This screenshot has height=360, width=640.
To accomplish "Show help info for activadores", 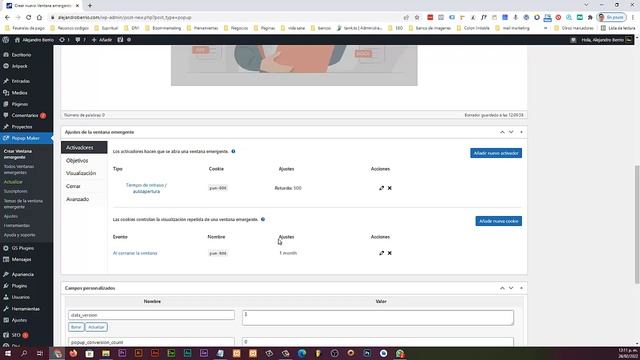I will [233, 151].
